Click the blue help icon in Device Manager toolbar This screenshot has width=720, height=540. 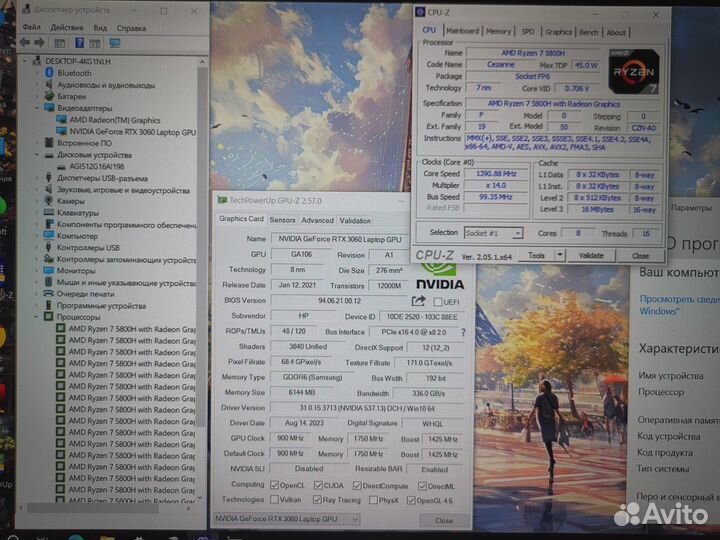point(79,43)
